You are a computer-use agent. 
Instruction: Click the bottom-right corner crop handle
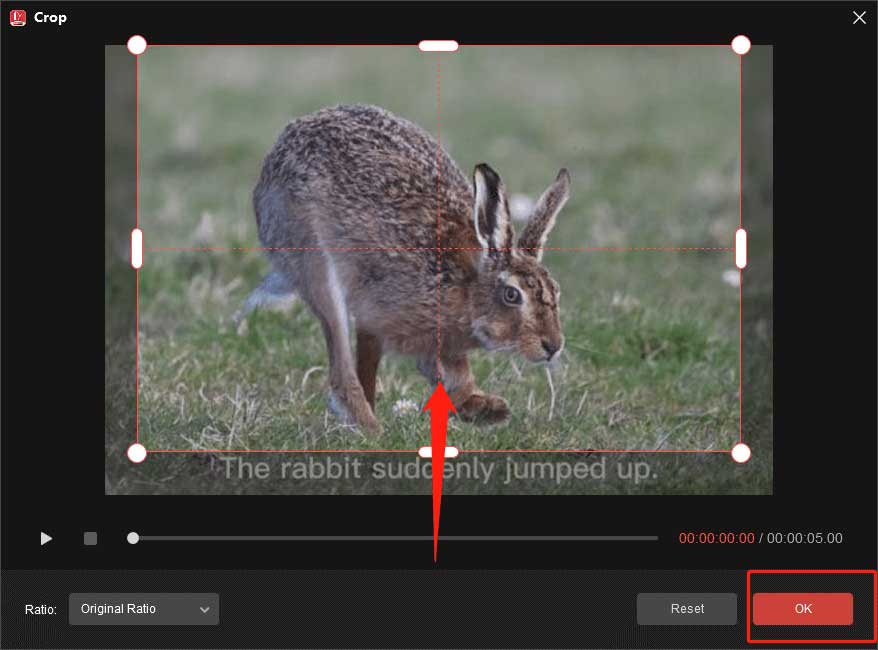[x=741, y=453]
